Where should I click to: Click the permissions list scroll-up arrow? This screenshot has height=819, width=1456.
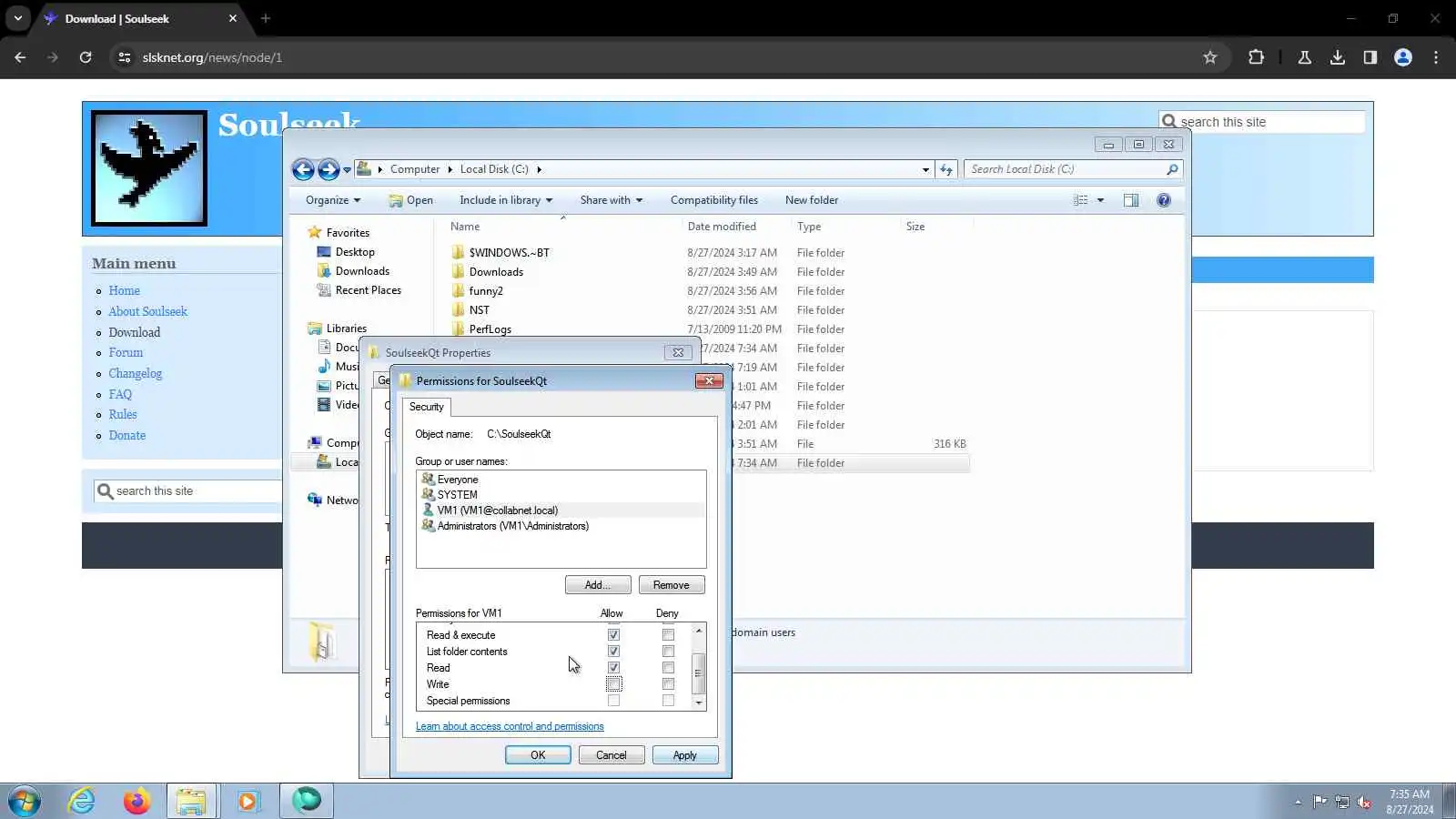(699, 631)
